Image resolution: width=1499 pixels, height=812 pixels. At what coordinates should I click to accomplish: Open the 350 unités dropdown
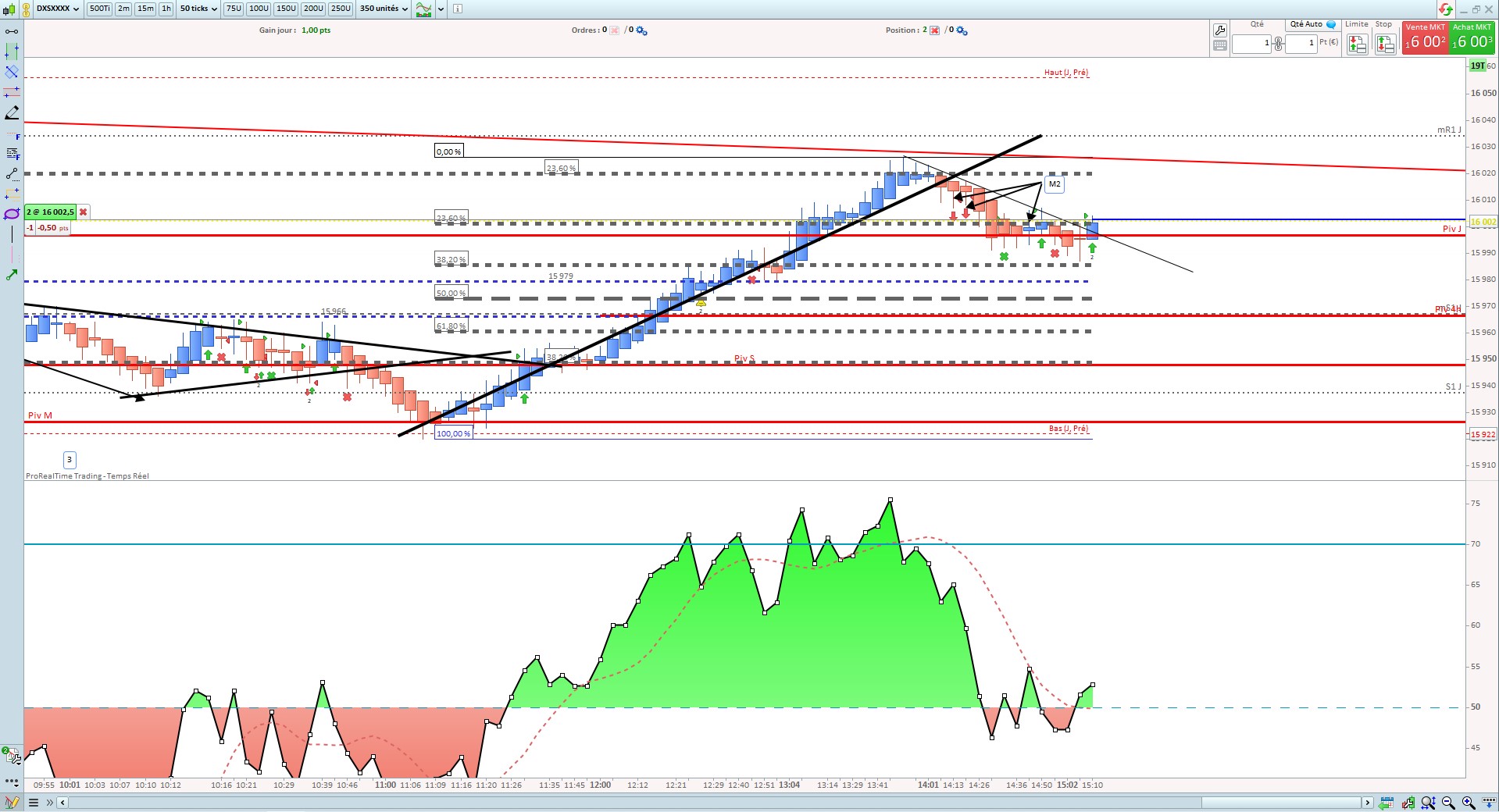click(384, 9)
